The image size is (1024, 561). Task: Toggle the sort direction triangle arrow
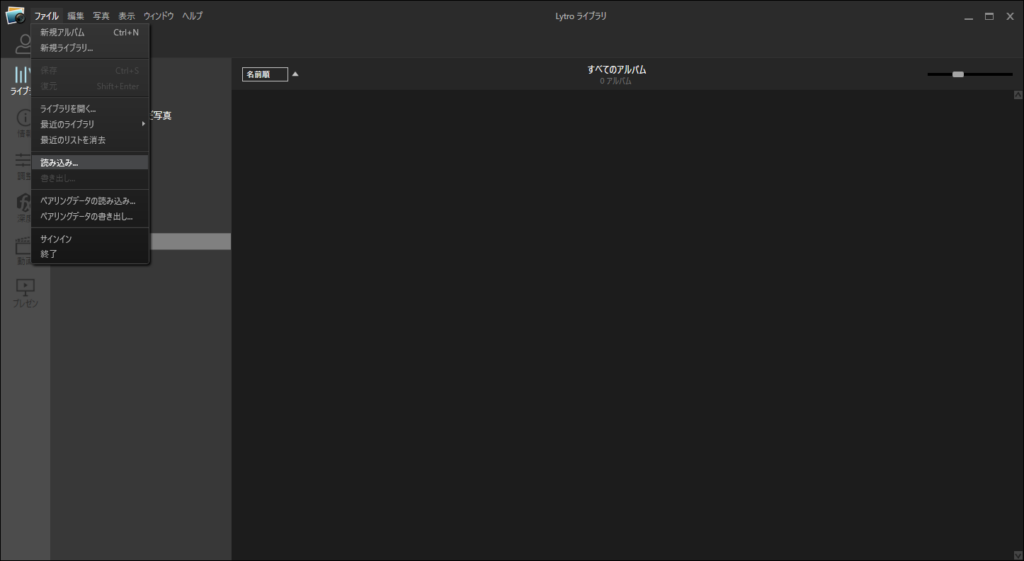coord(295,74)
